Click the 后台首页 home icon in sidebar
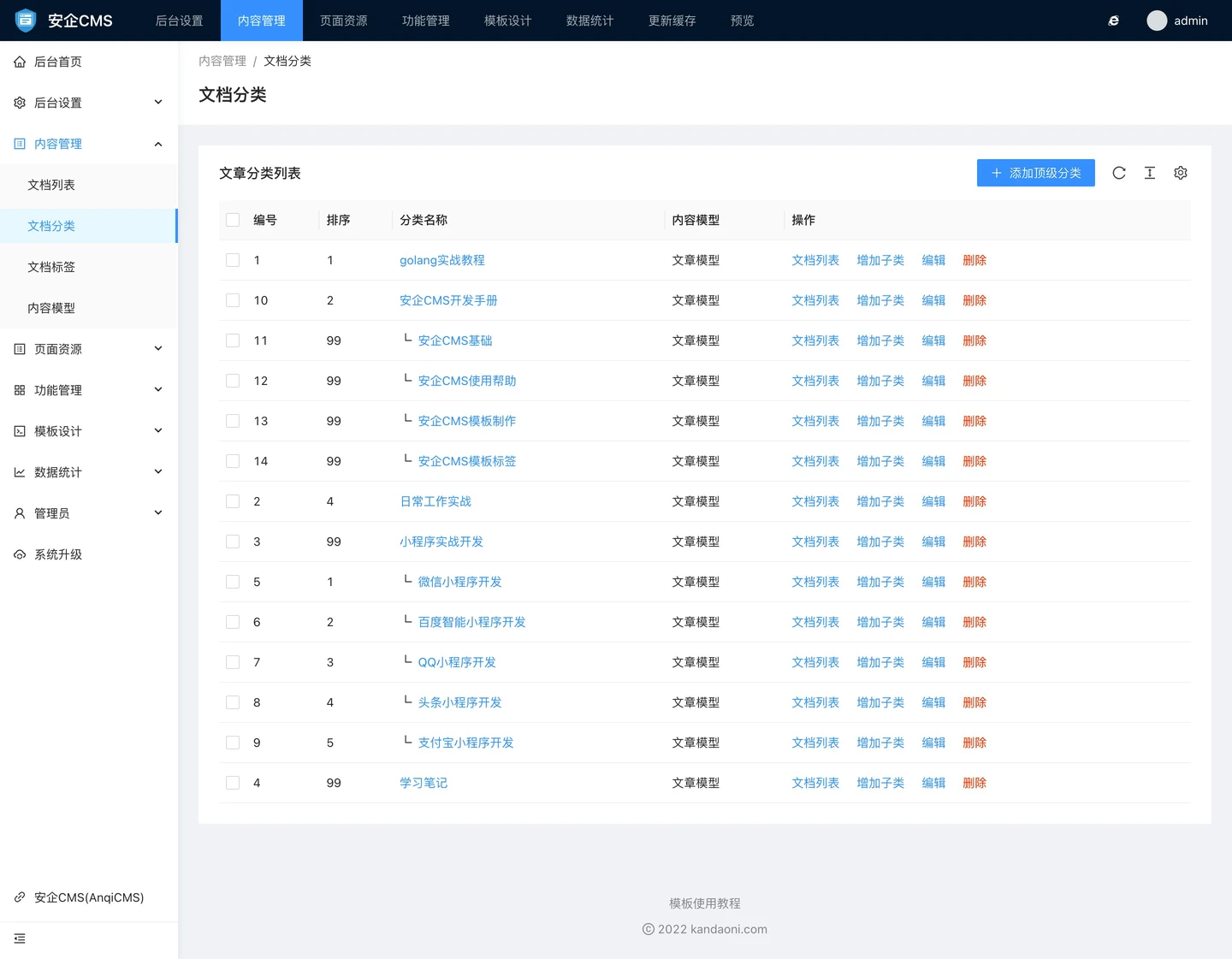Image resolution: width=1232 pixels, height=959 pixels. [20, 62]
